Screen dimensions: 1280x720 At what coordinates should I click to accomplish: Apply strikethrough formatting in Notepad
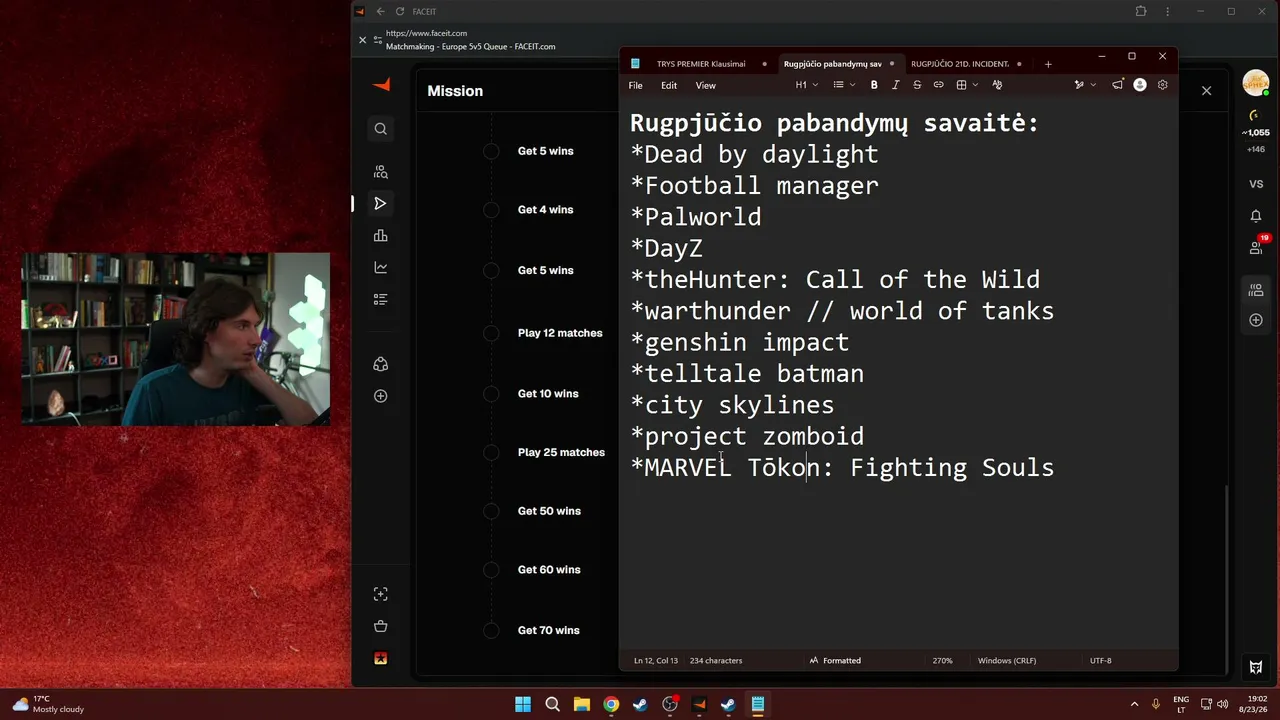917,85
